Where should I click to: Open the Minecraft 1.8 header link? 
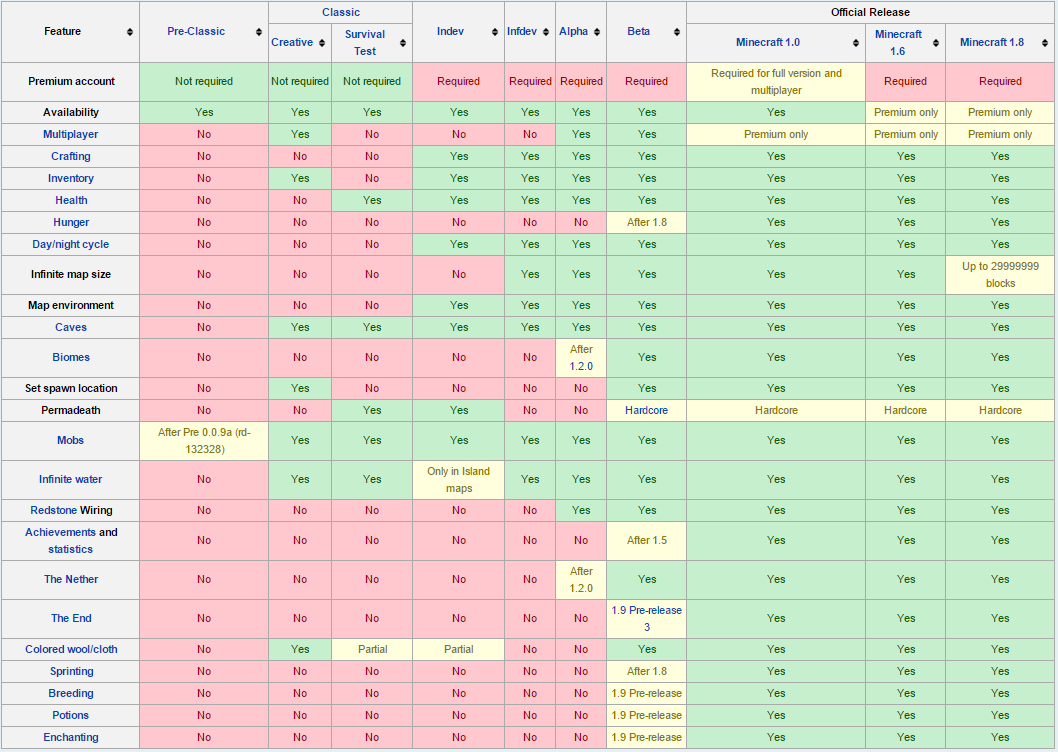point(992,42)
